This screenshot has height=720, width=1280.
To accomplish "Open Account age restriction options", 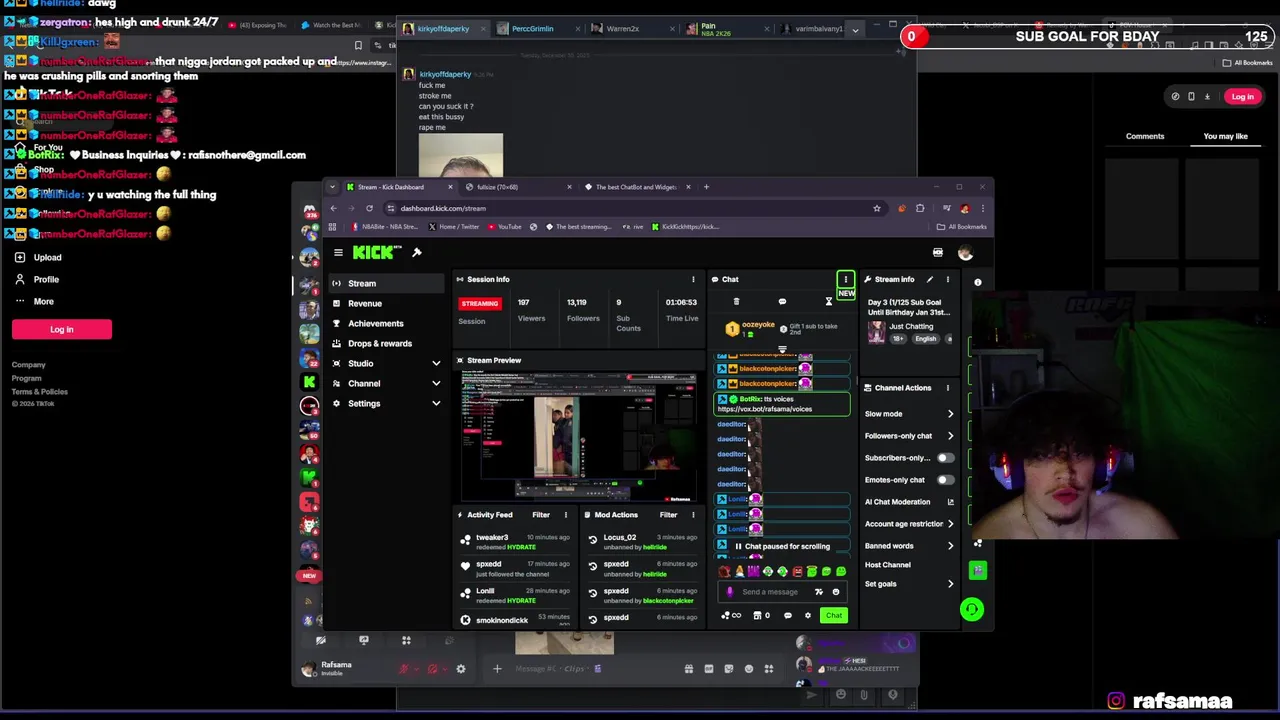I will (909, 524).
